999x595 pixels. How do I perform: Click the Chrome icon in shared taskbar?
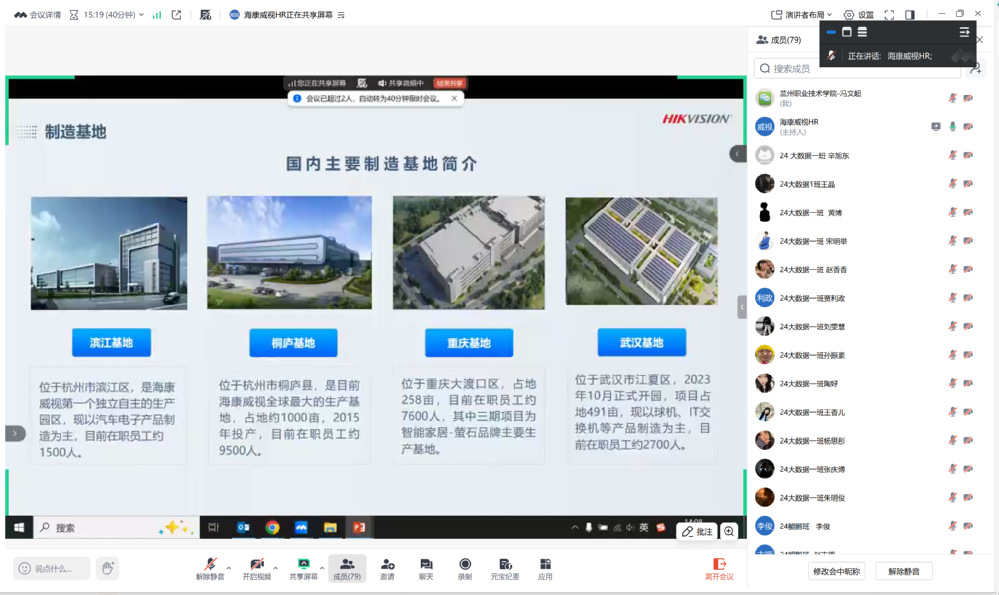[272, 527]
